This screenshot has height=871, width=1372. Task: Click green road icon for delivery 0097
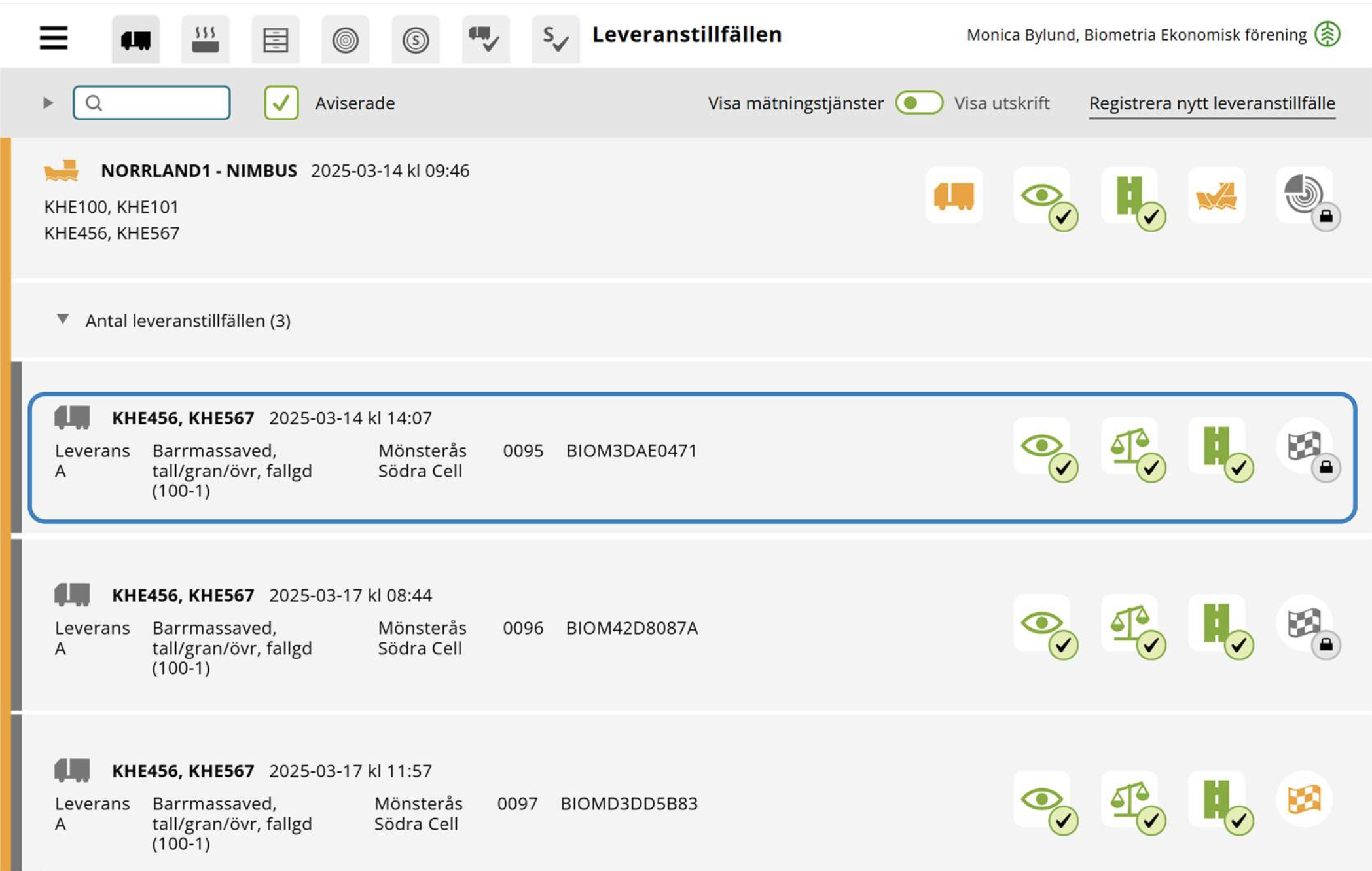[1220, 803]
